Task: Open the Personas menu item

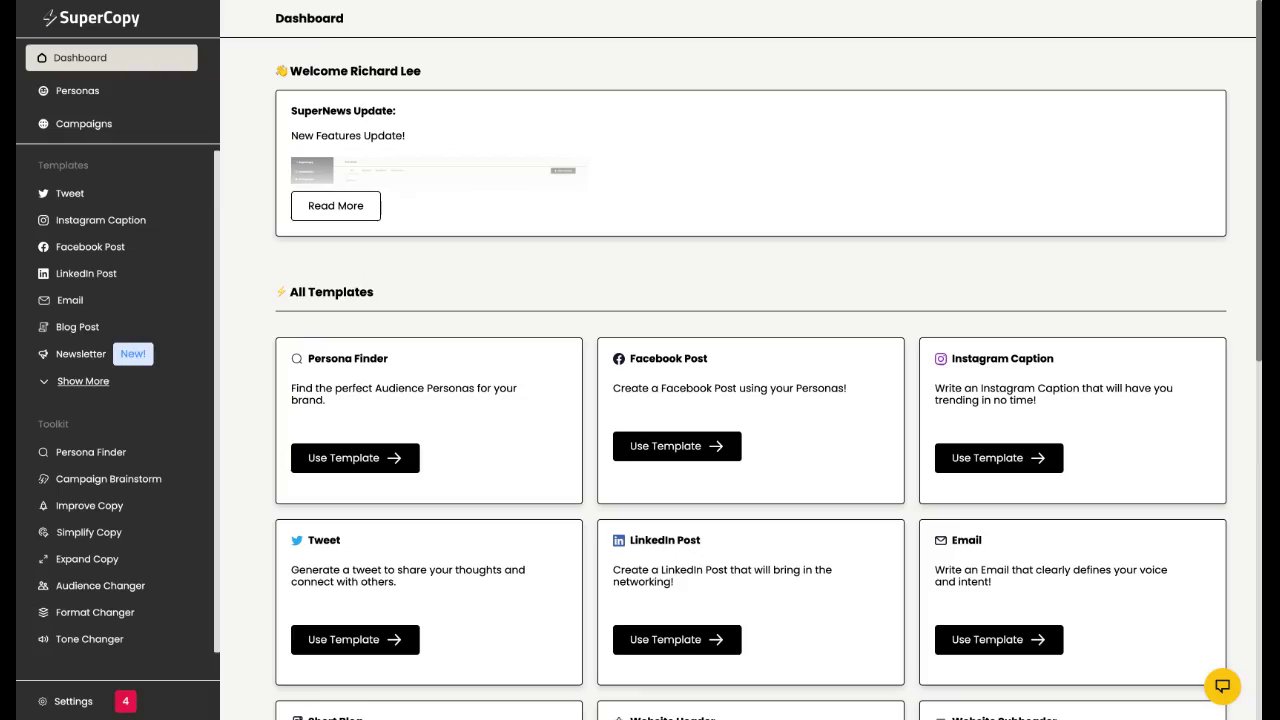Action: (x=77, y=91)
